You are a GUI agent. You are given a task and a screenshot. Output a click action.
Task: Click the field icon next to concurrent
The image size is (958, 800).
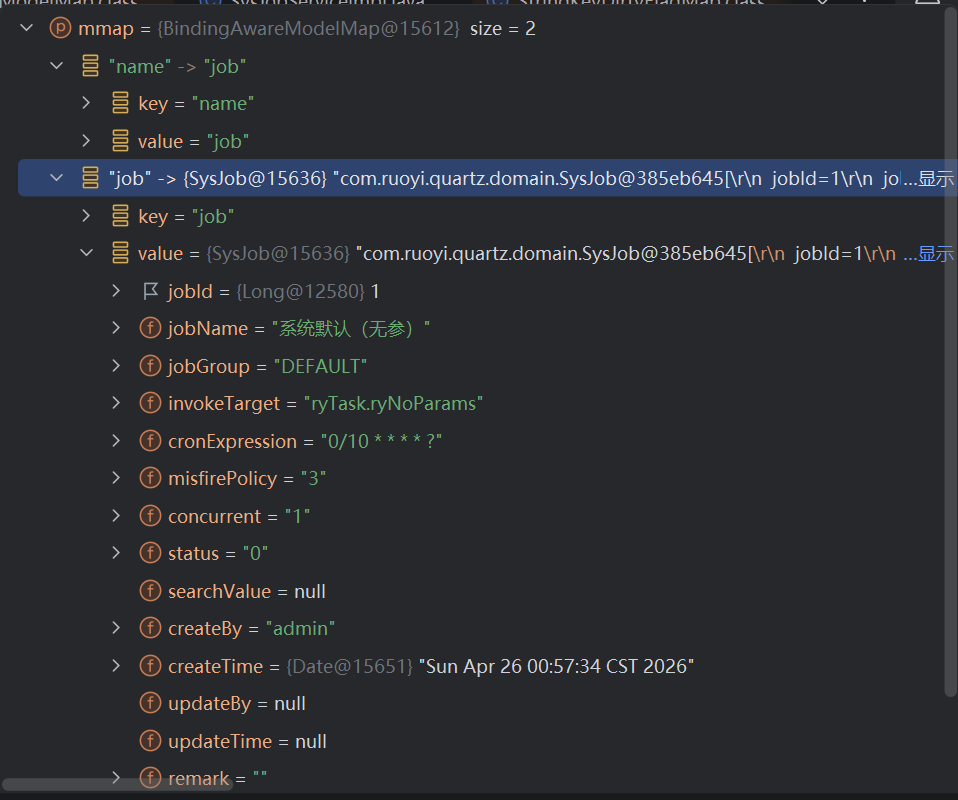point(150,516)
